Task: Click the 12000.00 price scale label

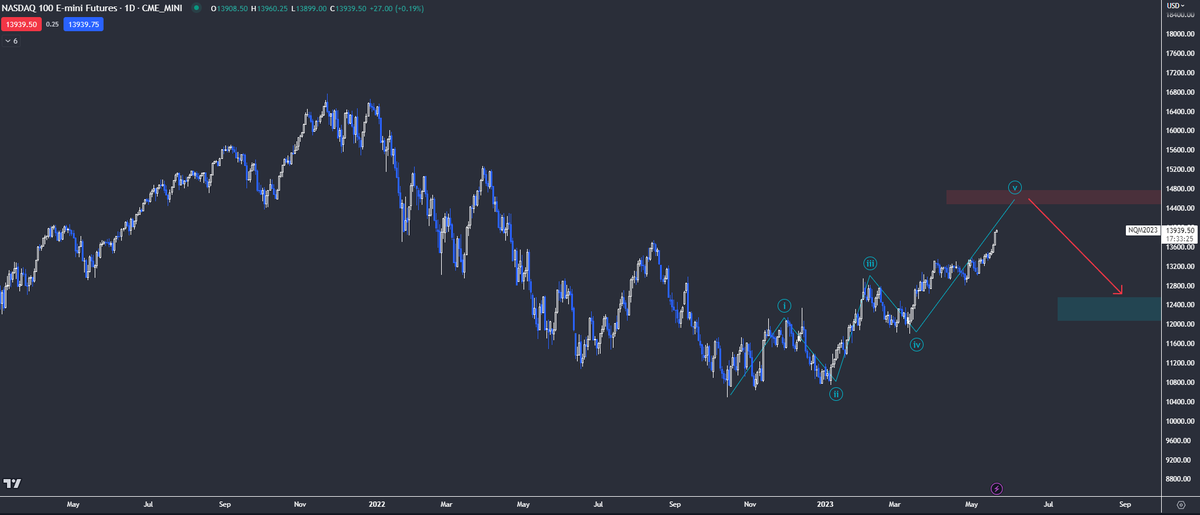Action: [1181, 324]
